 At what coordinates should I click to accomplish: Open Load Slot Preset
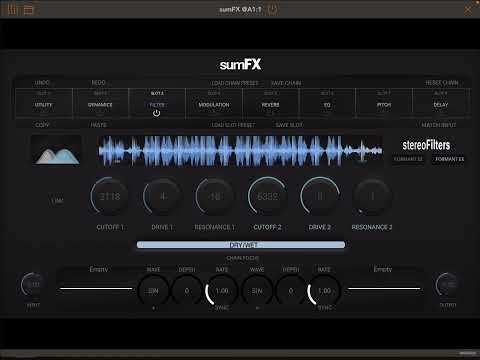pos(233,125)
